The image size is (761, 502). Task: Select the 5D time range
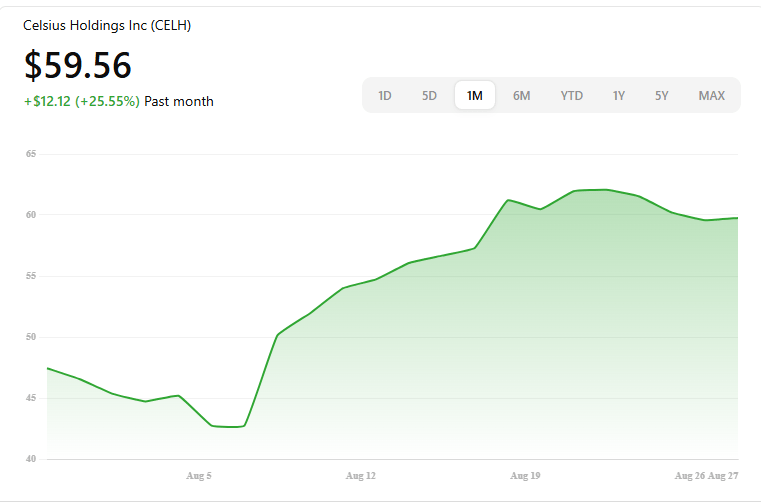tap(429, 96)
